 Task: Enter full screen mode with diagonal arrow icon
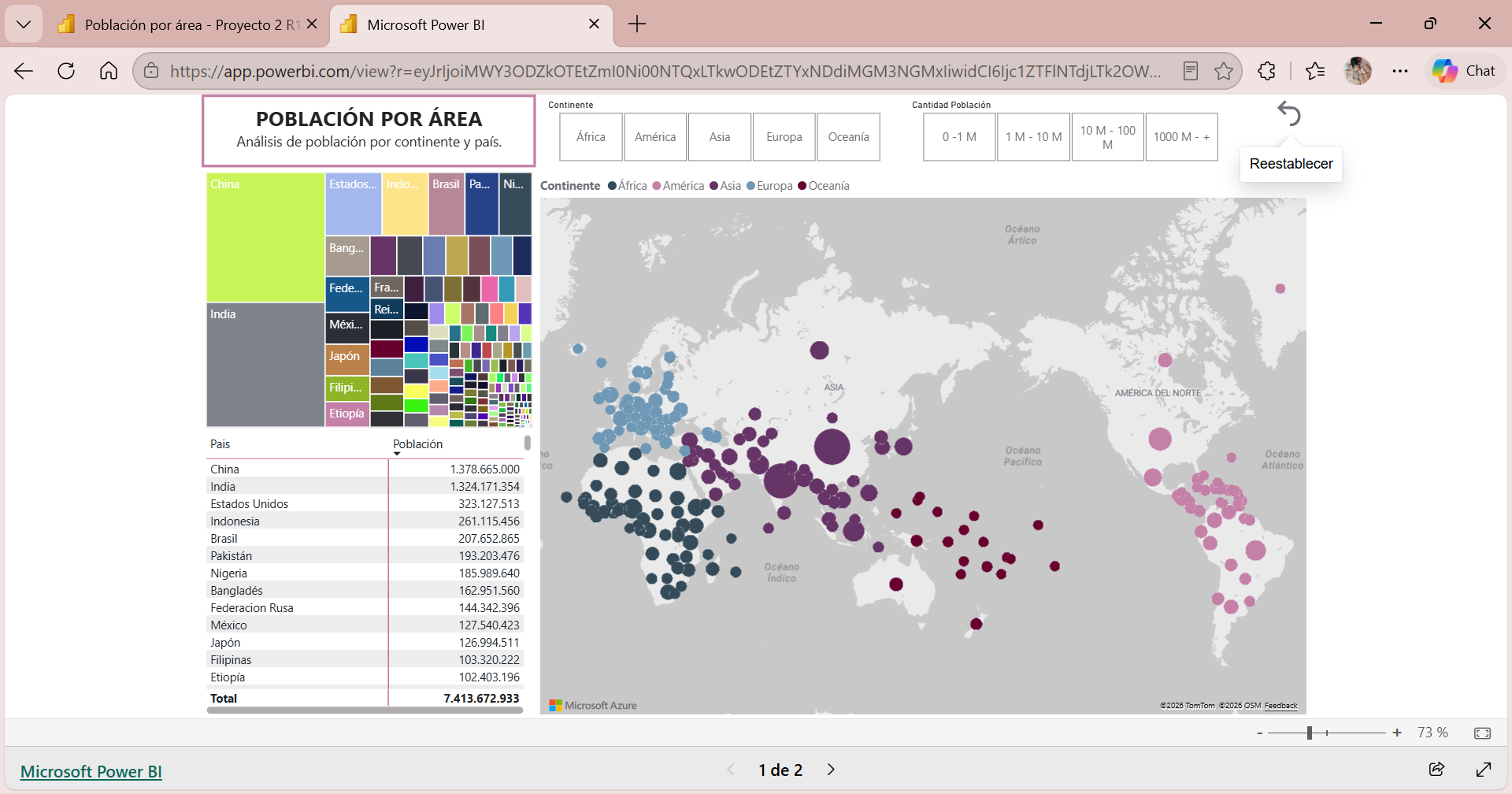pyautogui.click(x=1484, y=770)
